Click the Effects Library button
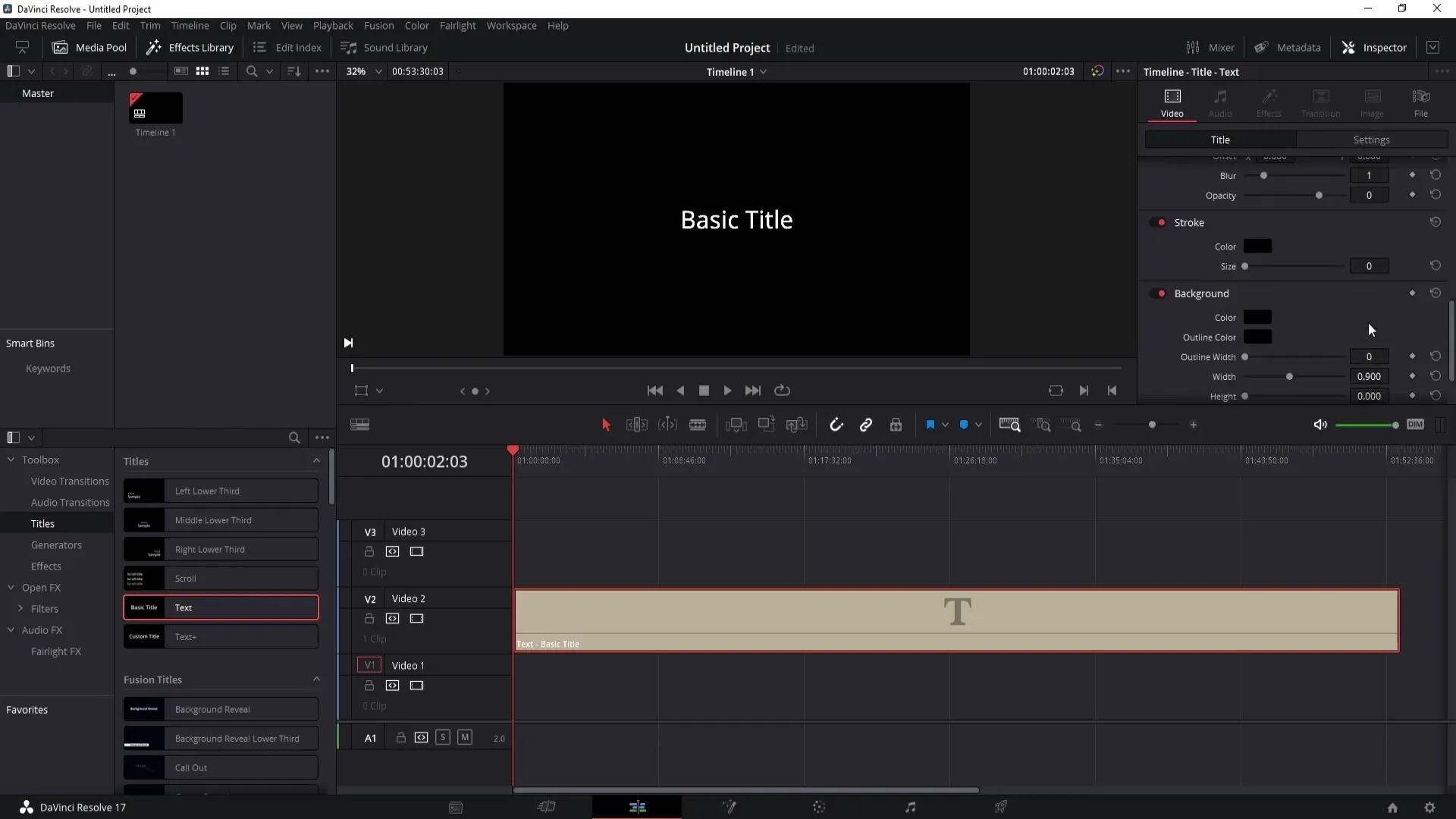The width and height of the screenshot is (1456, 819). (x=190, y=47)
